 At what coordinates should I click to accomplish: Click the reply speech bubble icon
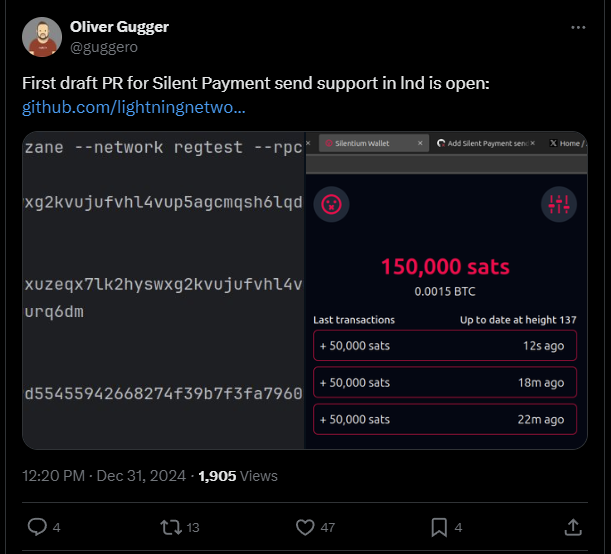37,526
